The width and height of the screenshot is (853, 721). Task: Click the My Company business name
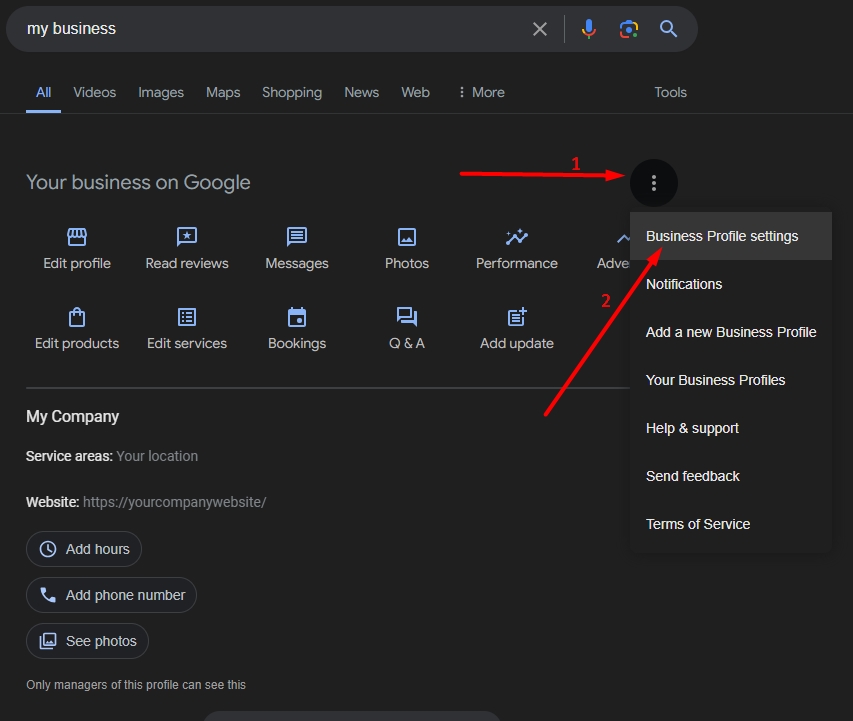(x=72, y=416)
